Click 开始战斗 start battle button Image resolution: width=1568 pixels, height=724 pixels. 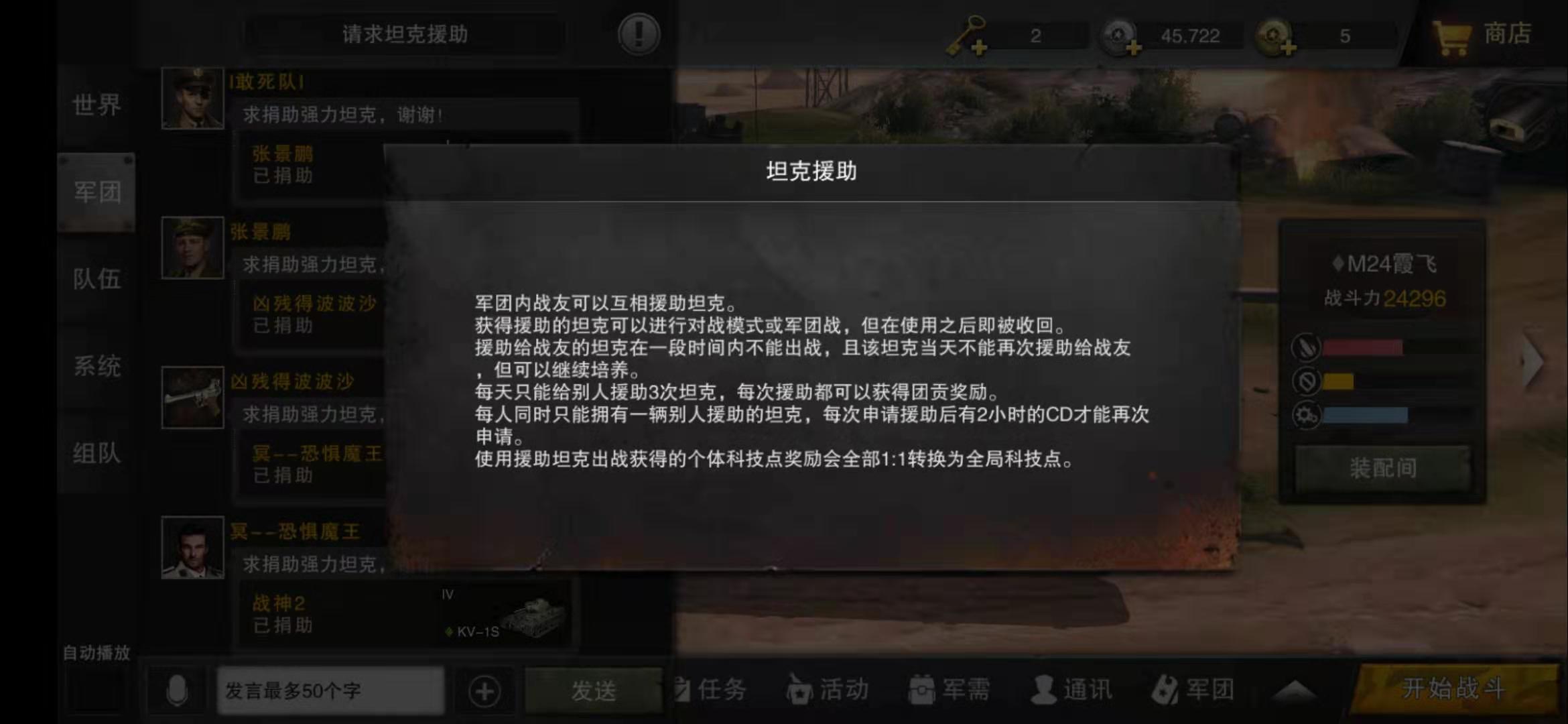(1454, 689)
